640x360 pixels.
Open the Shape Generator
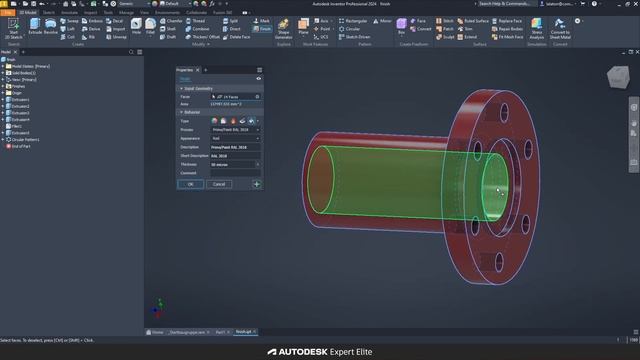[283, 29]
